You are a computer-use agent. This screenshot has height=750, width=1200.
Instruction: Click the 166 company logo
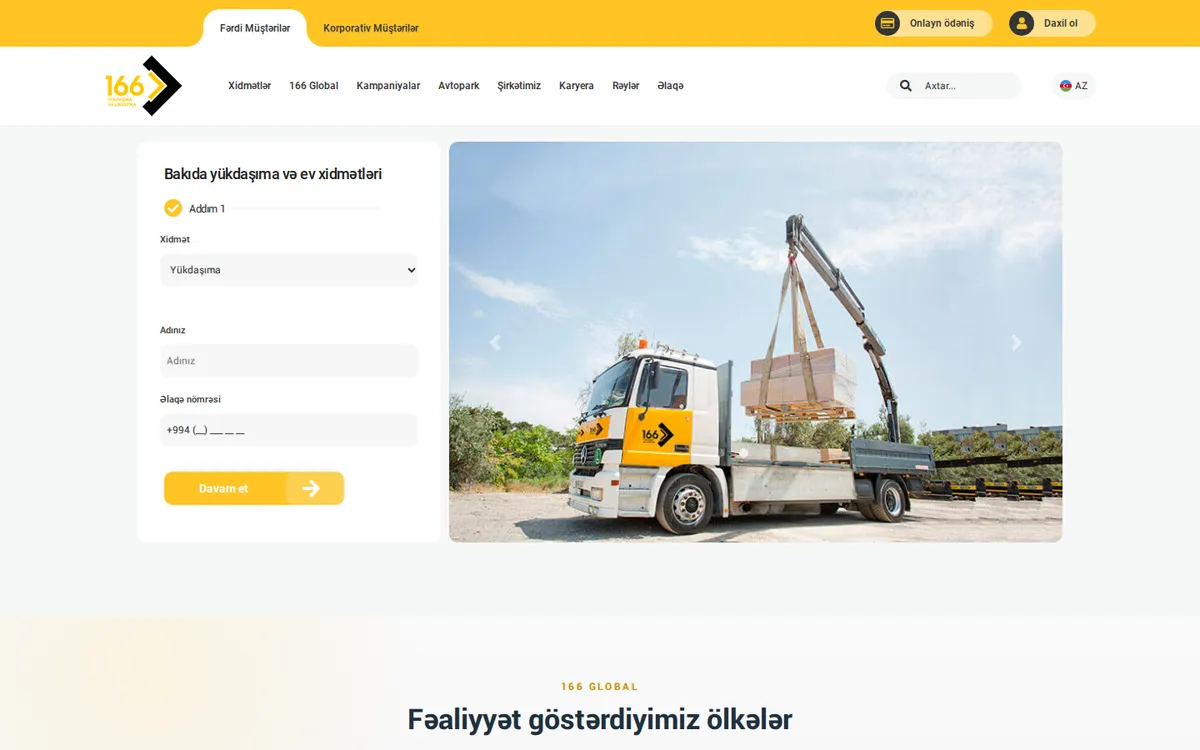click(143, 86)
